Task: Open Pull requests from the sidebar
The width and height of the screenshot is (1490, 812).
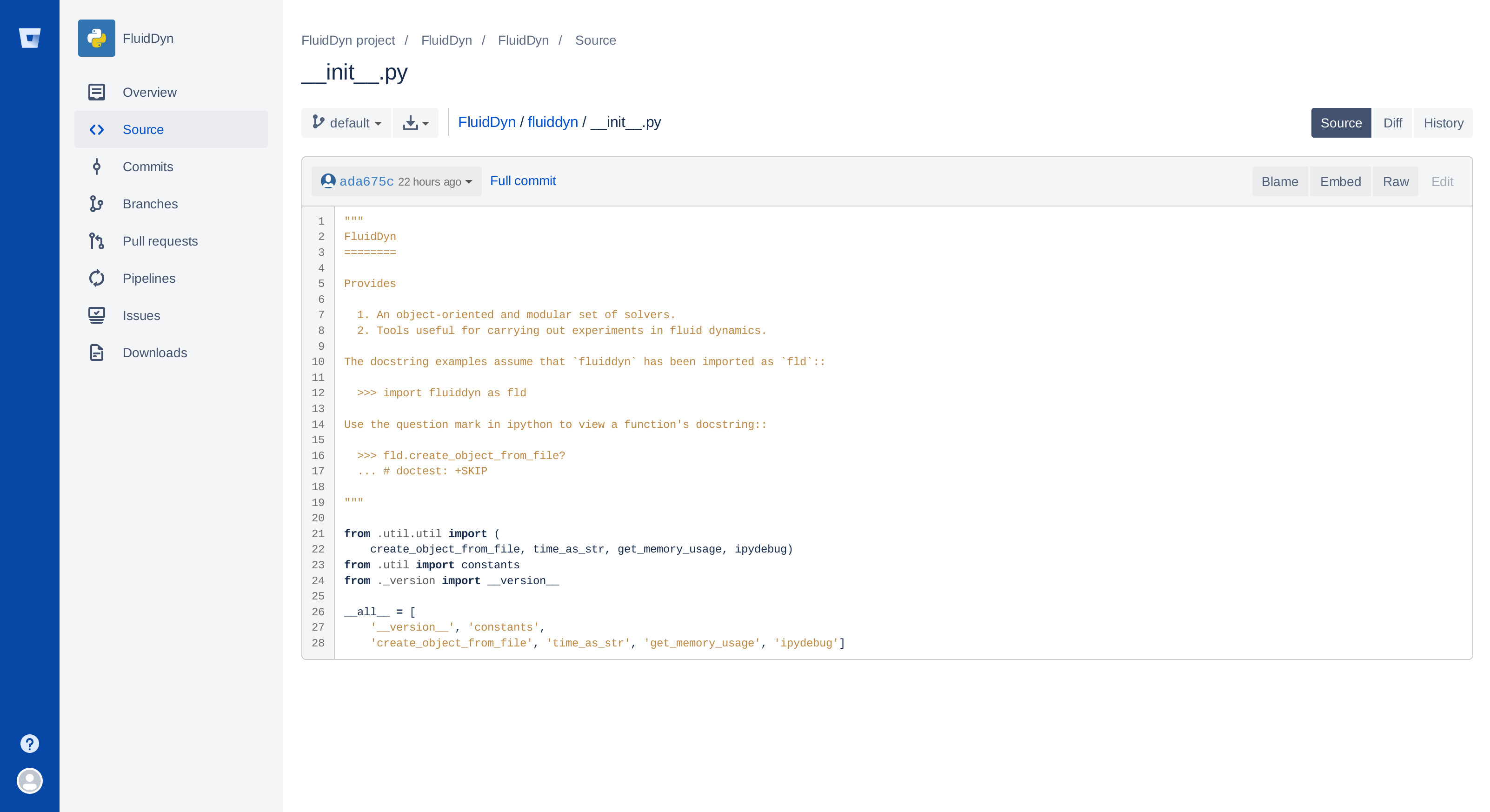Action: coord(160,241)
